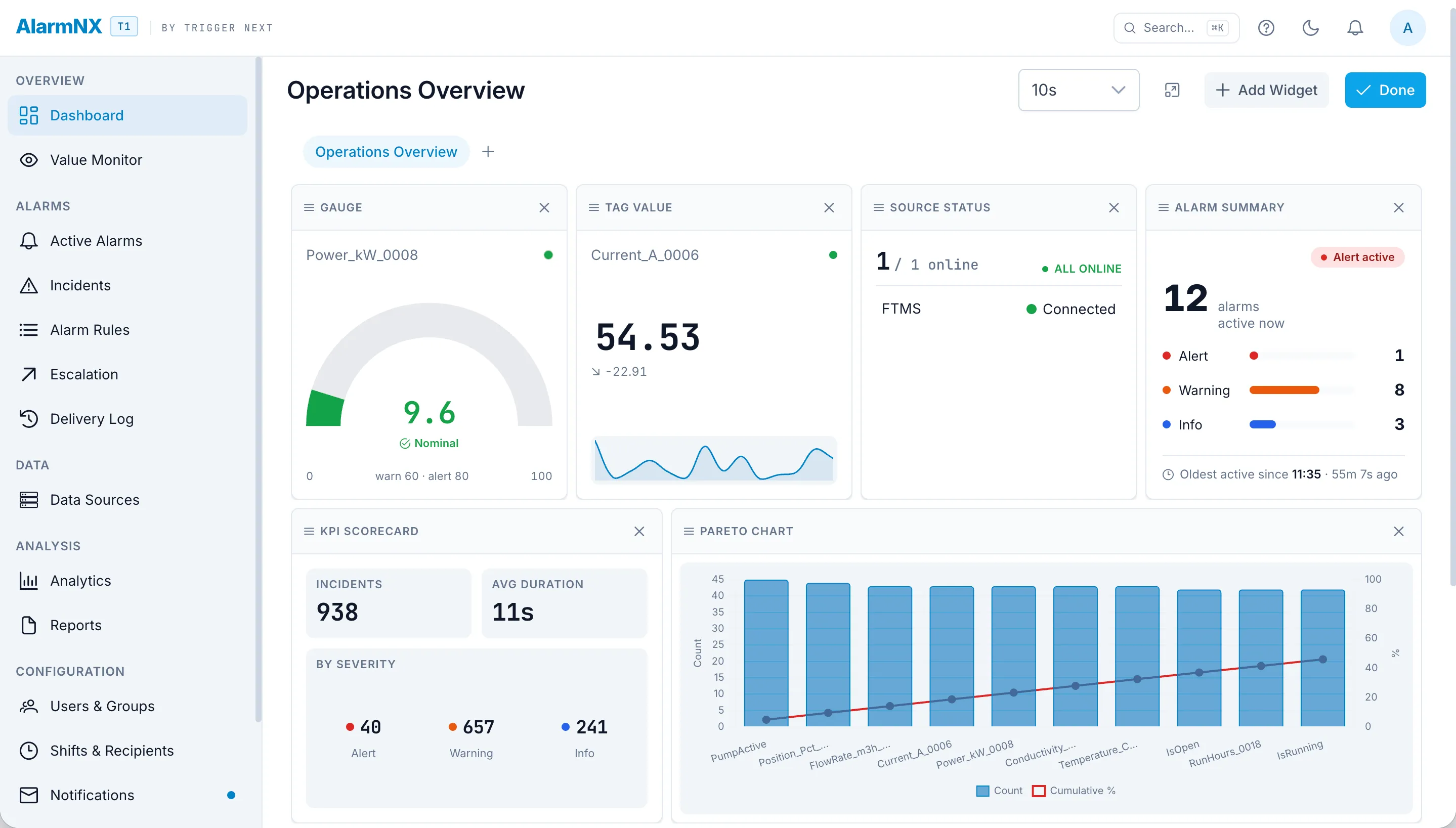The width and height of the screenshot is (1456, 828).
Task: Click the orange Warning severity bar
Action: point(1284,390)
